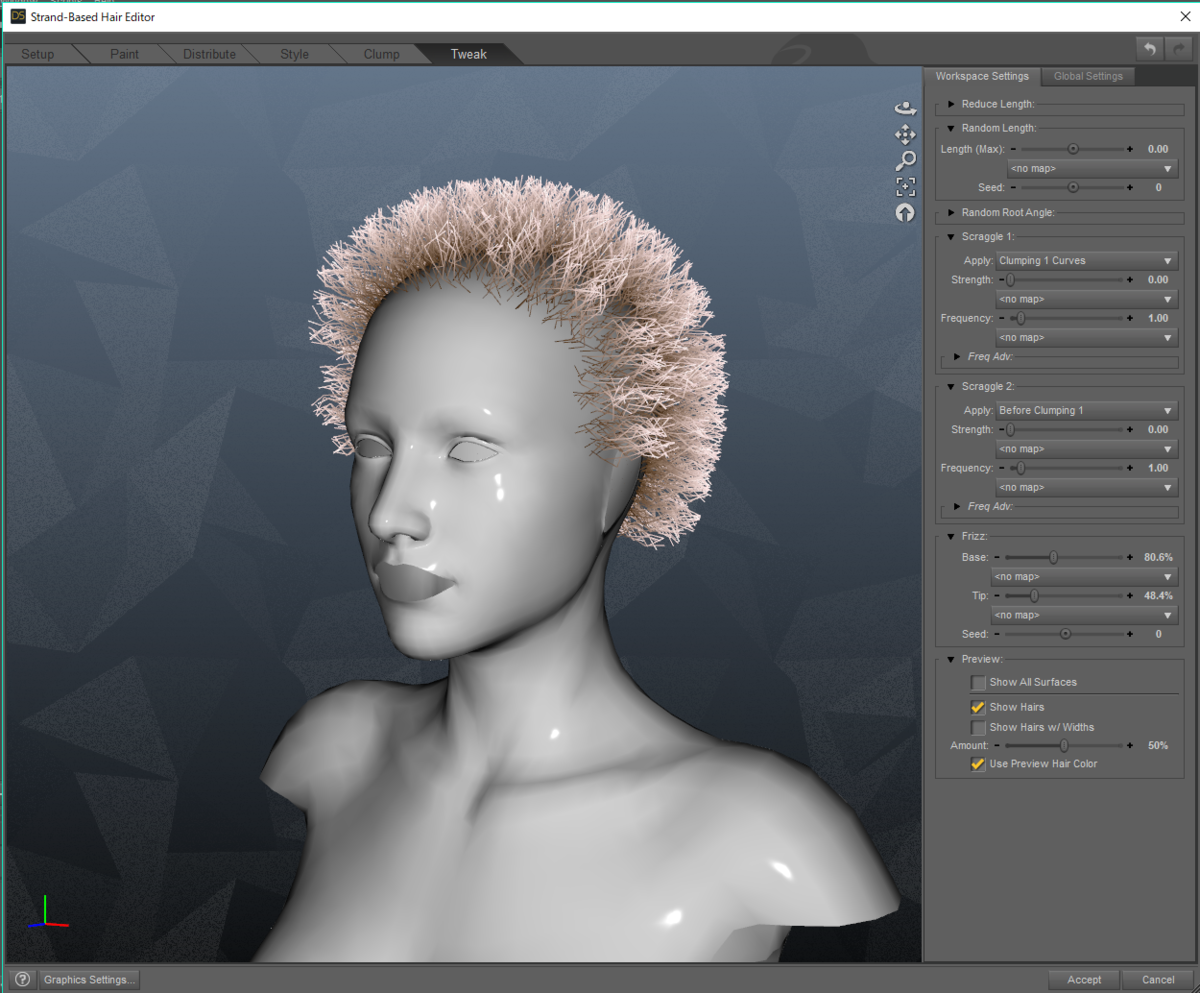1200x993 pixels.
Task: Click the Frizz Tip value 48.4%
Action: (x=1157, y=596)
